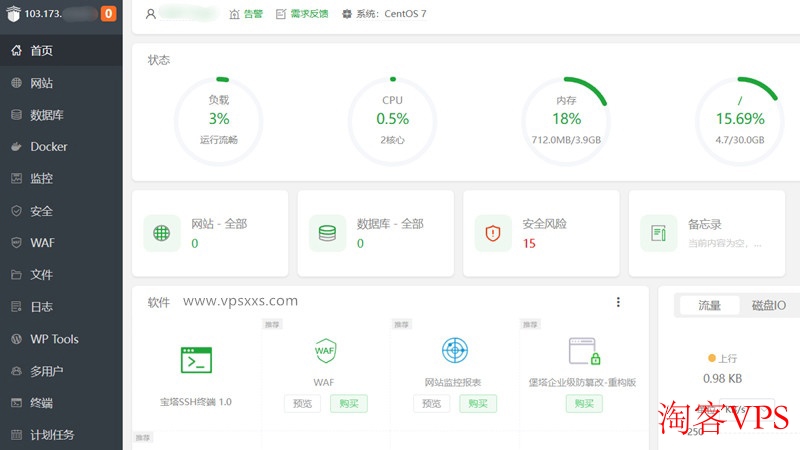Click the 0.98 KB upload value
The image size is (800, 450).
(x=722, y=379)
